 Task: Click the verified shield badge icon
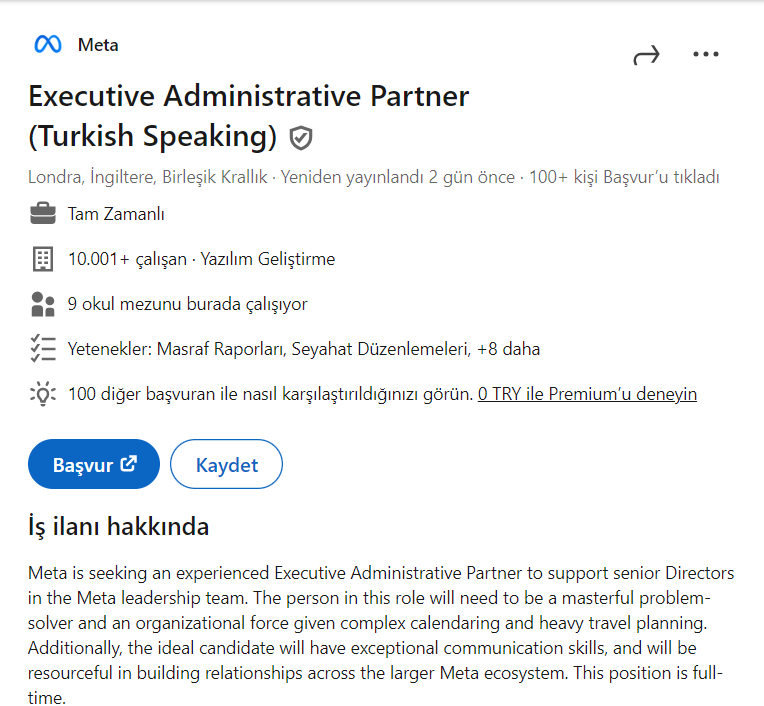(x=301, y=138)
